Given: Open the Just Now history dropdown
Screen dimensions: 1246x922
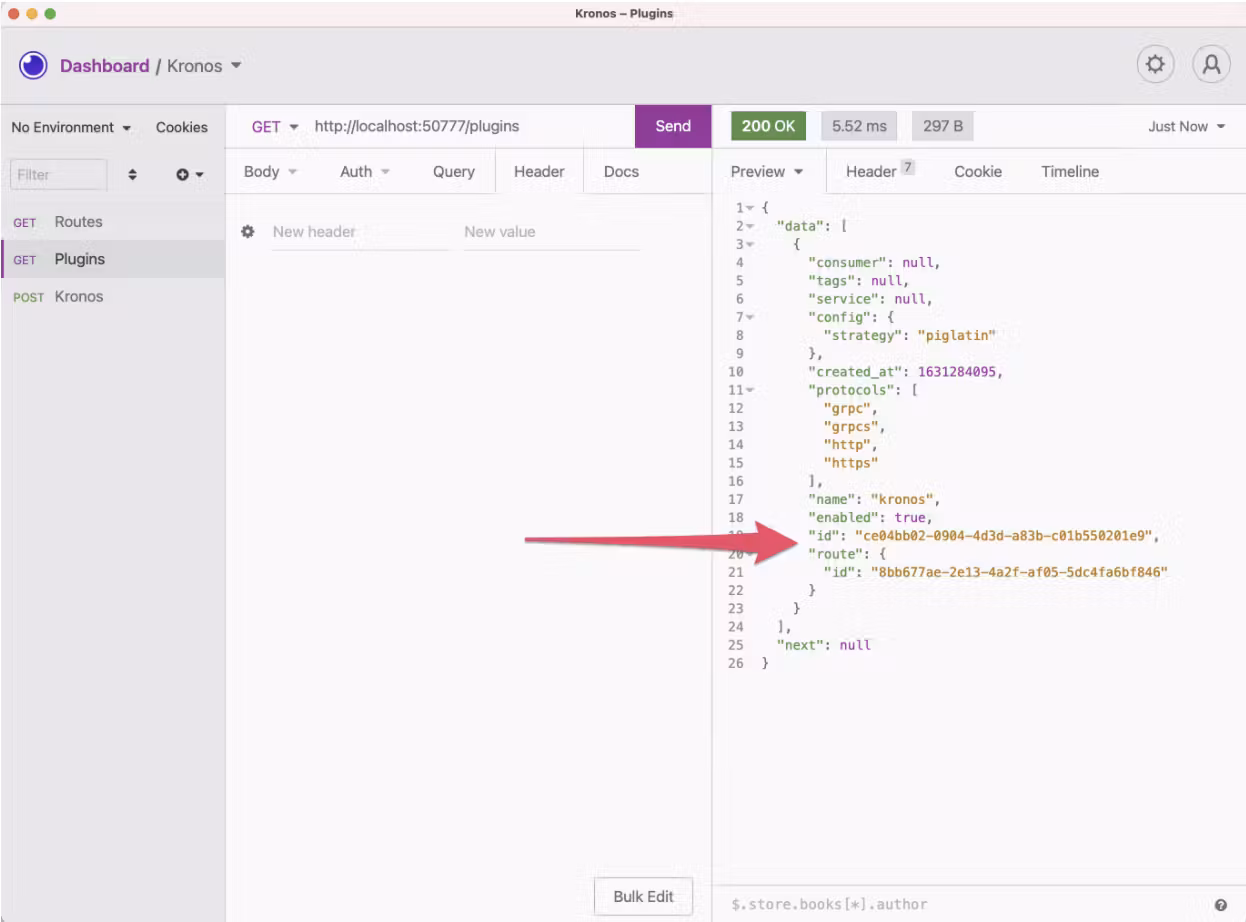Looking at the screenshot, I should tap(1186, 126).
